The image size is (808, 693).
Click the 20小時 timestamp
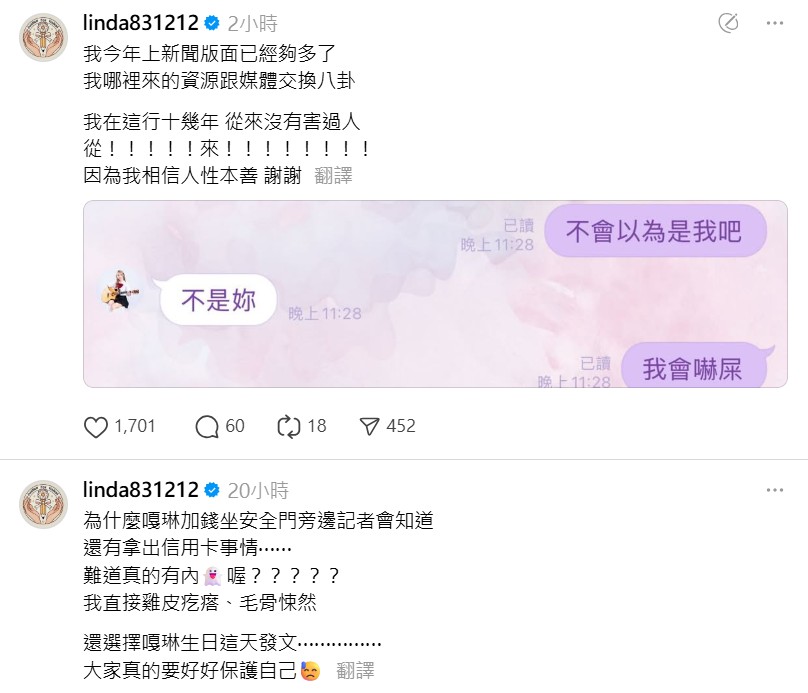258,491
